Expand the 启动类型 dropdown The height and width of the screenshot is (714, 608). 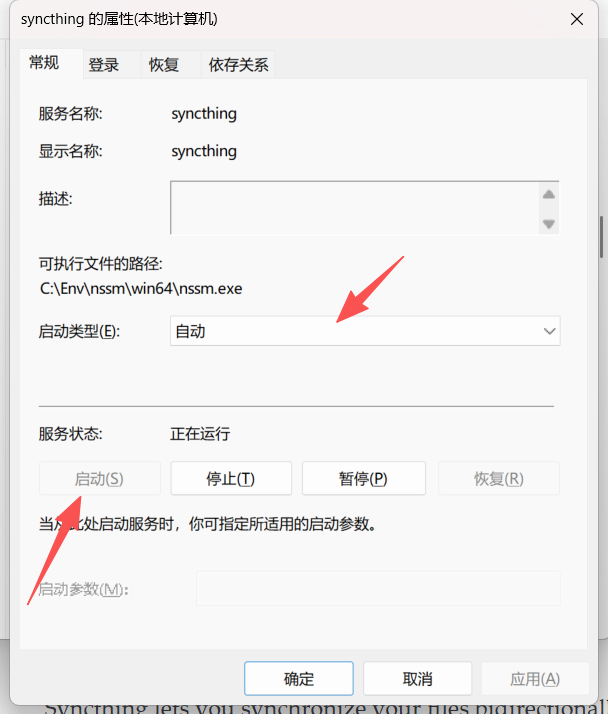(365, 331)
